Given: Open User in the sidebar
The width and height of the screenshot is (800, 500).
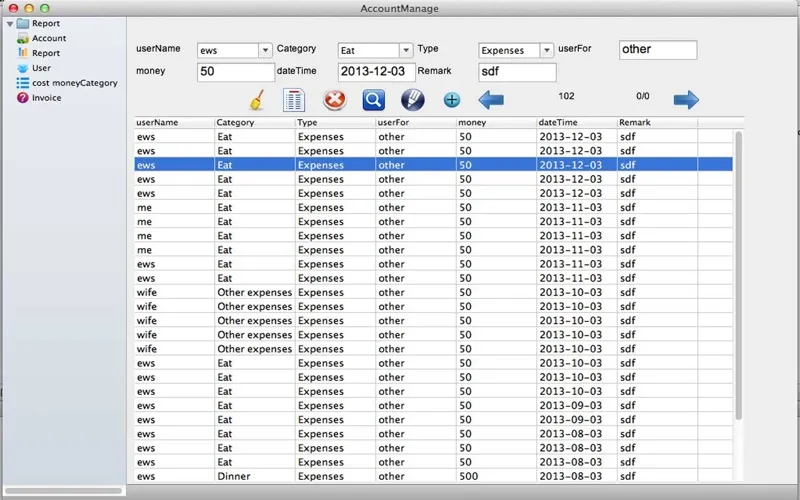Looking at the screenshot, I should click(41, 68).
